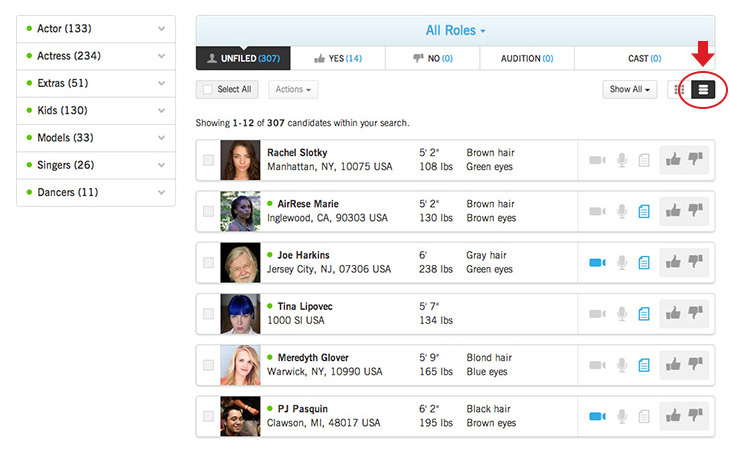Give Joe Harkins a thumbs up

[x=673, y=262]
